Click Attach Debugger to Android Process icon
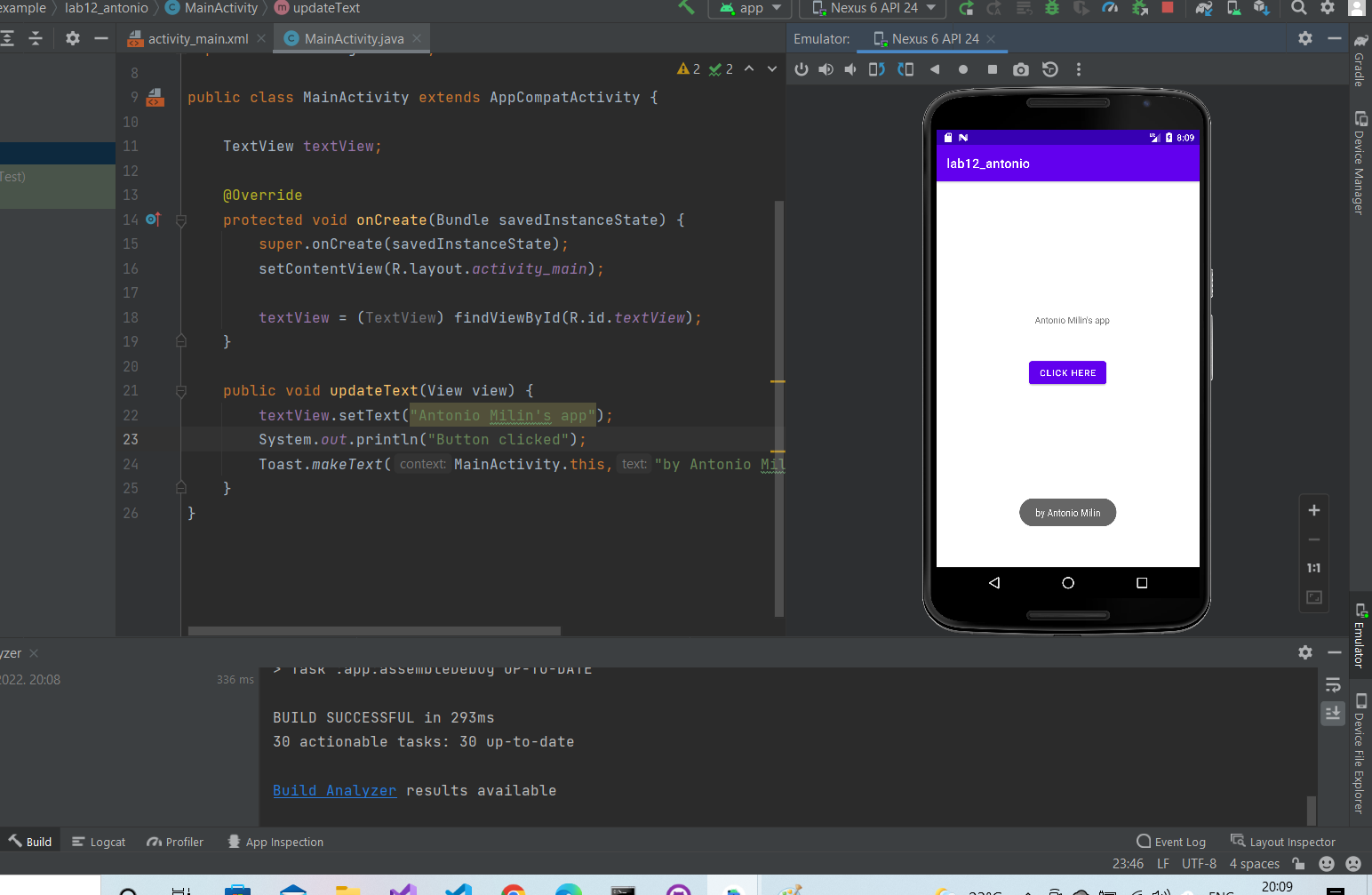The height and width of the screenshot is (895, 1372). [1139, 8]
